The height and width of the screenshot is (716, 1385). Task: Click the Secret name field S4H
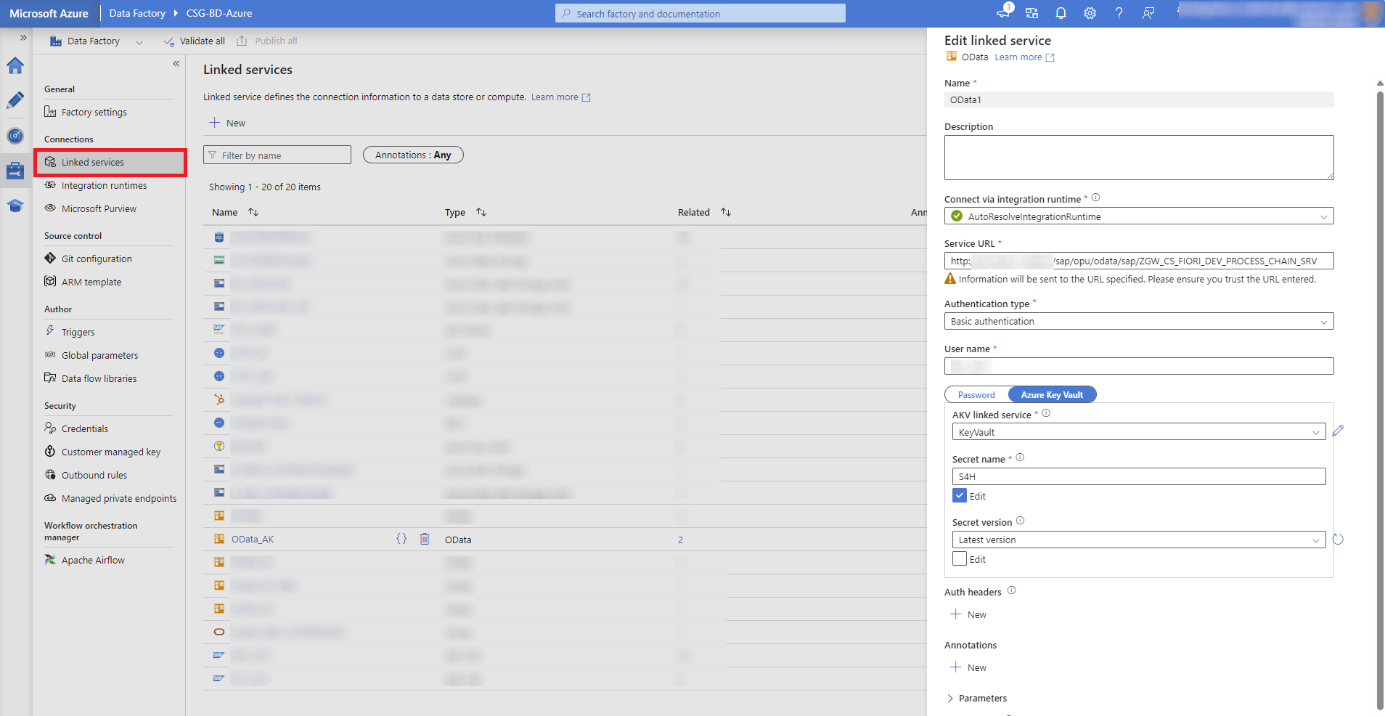point(1139,477)
